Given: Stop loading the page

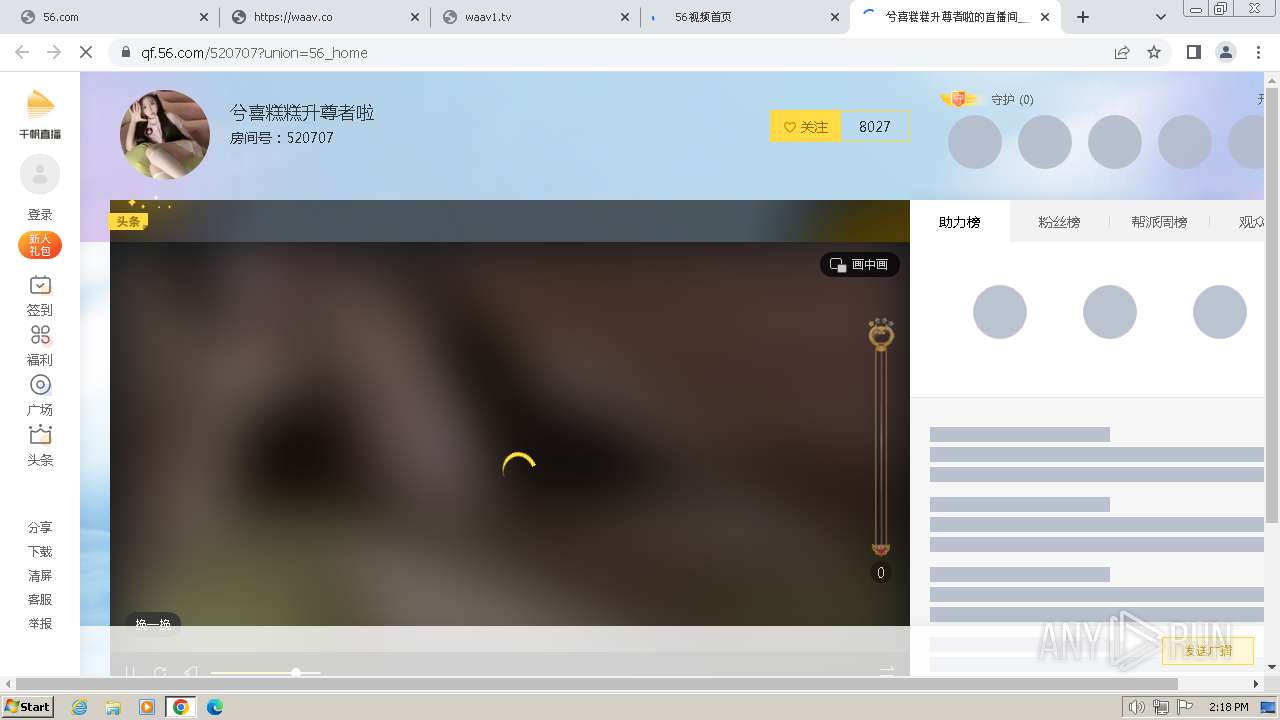Looking at the screenshot, I should (x=85, y=52).
